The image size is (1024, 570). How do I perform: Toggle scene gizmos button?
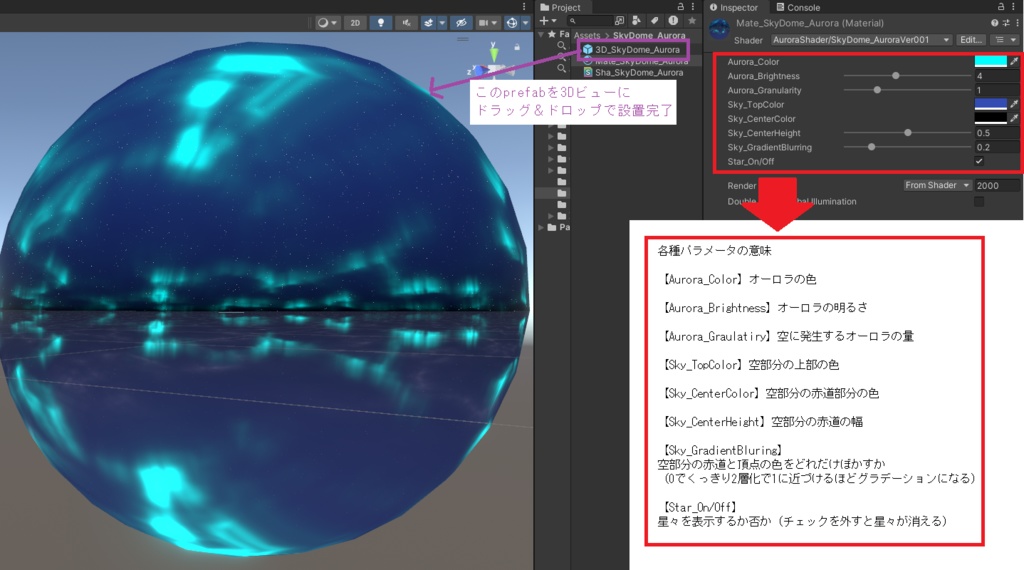point(512,23)
